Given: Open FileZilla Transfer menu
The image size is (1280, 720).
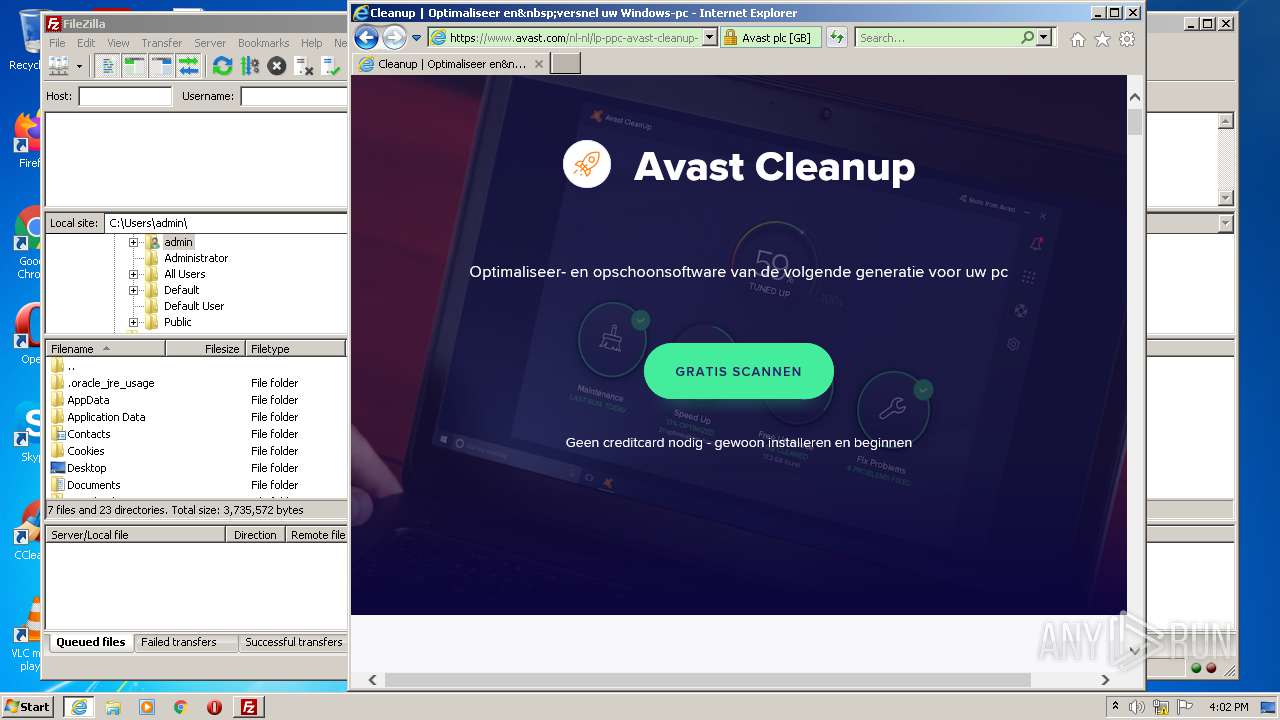Looking at the screenshot, I should 161,43.
